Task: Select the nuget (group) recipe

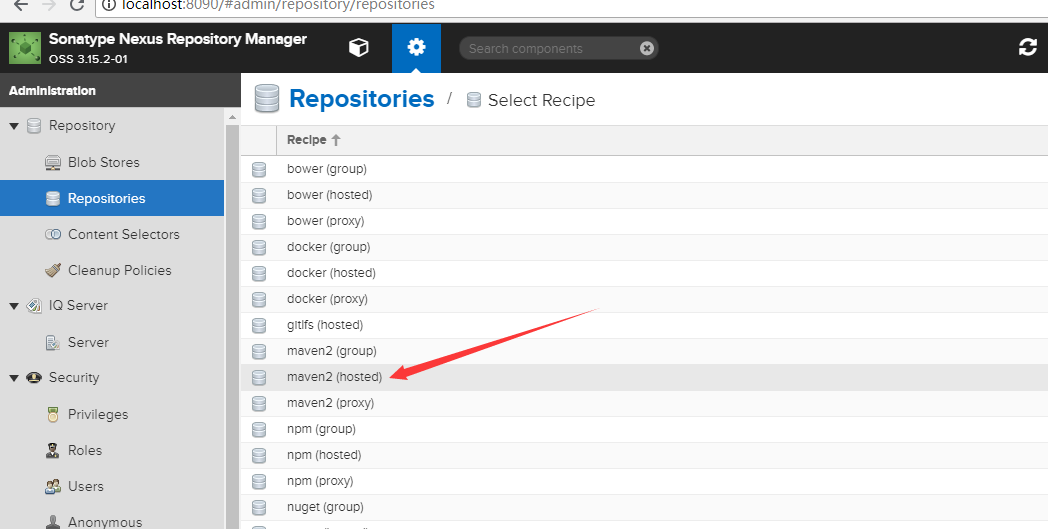Action: point(644,508)
